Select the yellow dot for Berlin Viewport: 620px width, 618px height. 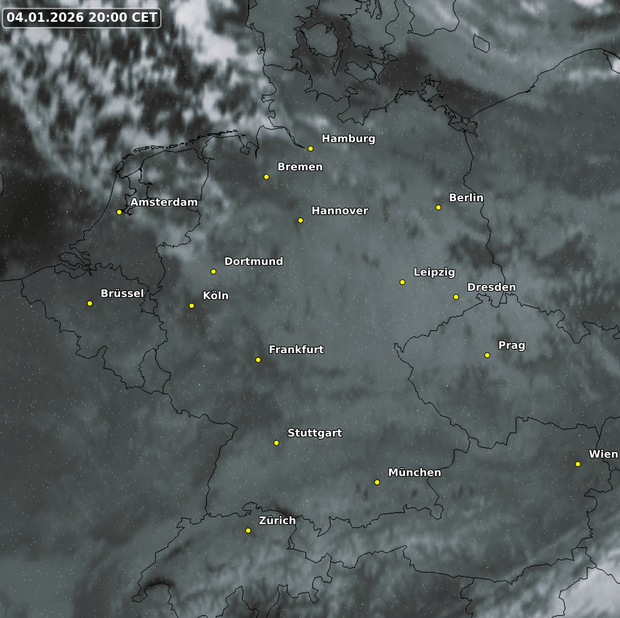(438, 207)
